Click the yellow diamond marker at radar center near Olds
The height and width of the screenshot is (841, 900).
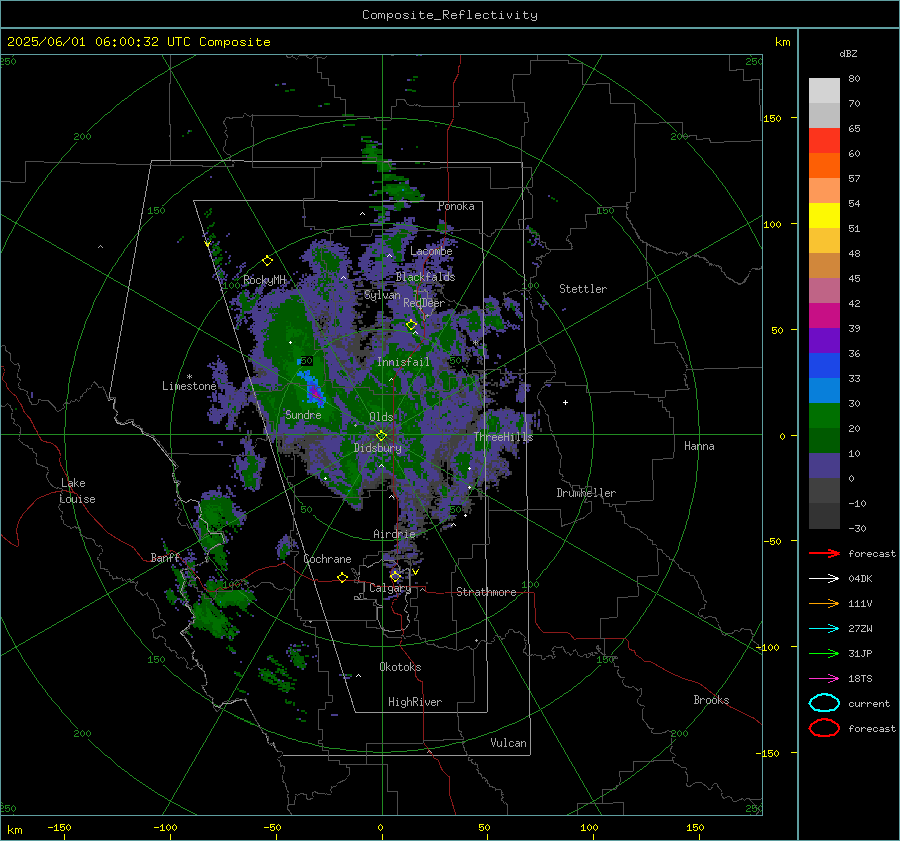point(381,436)
